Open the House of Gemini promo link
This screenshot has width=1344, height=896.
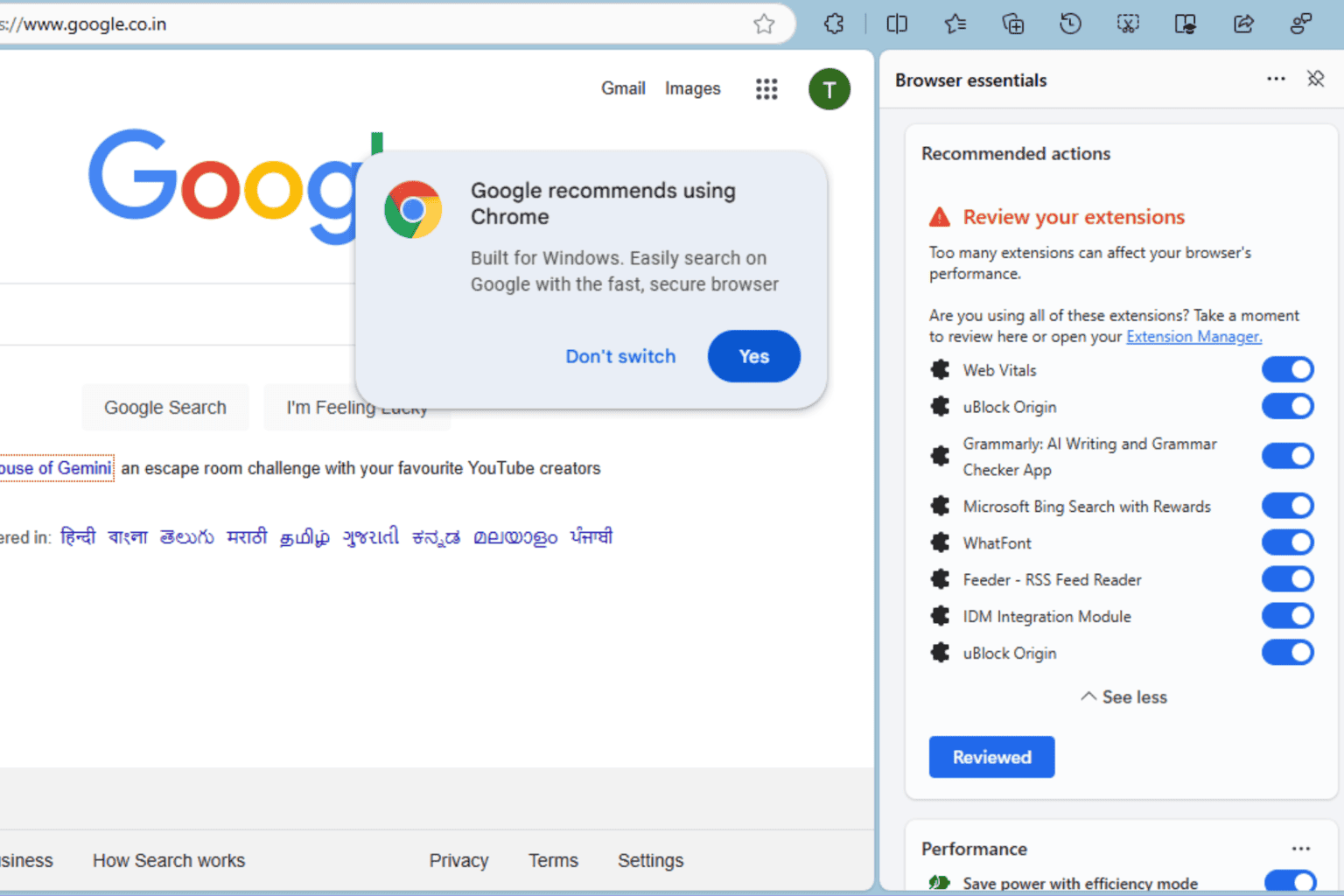pos(56,468)
